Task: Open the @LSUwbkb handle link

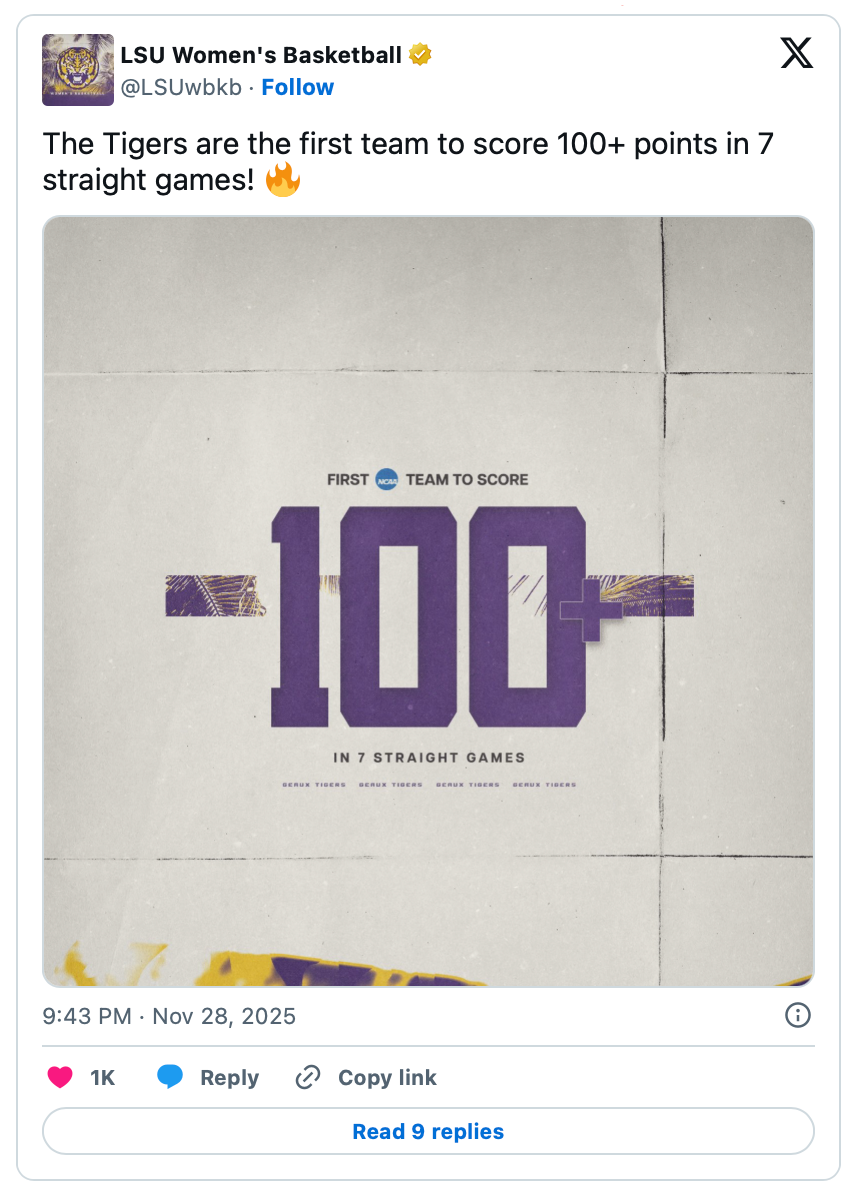Action: [x=181, y=88]
